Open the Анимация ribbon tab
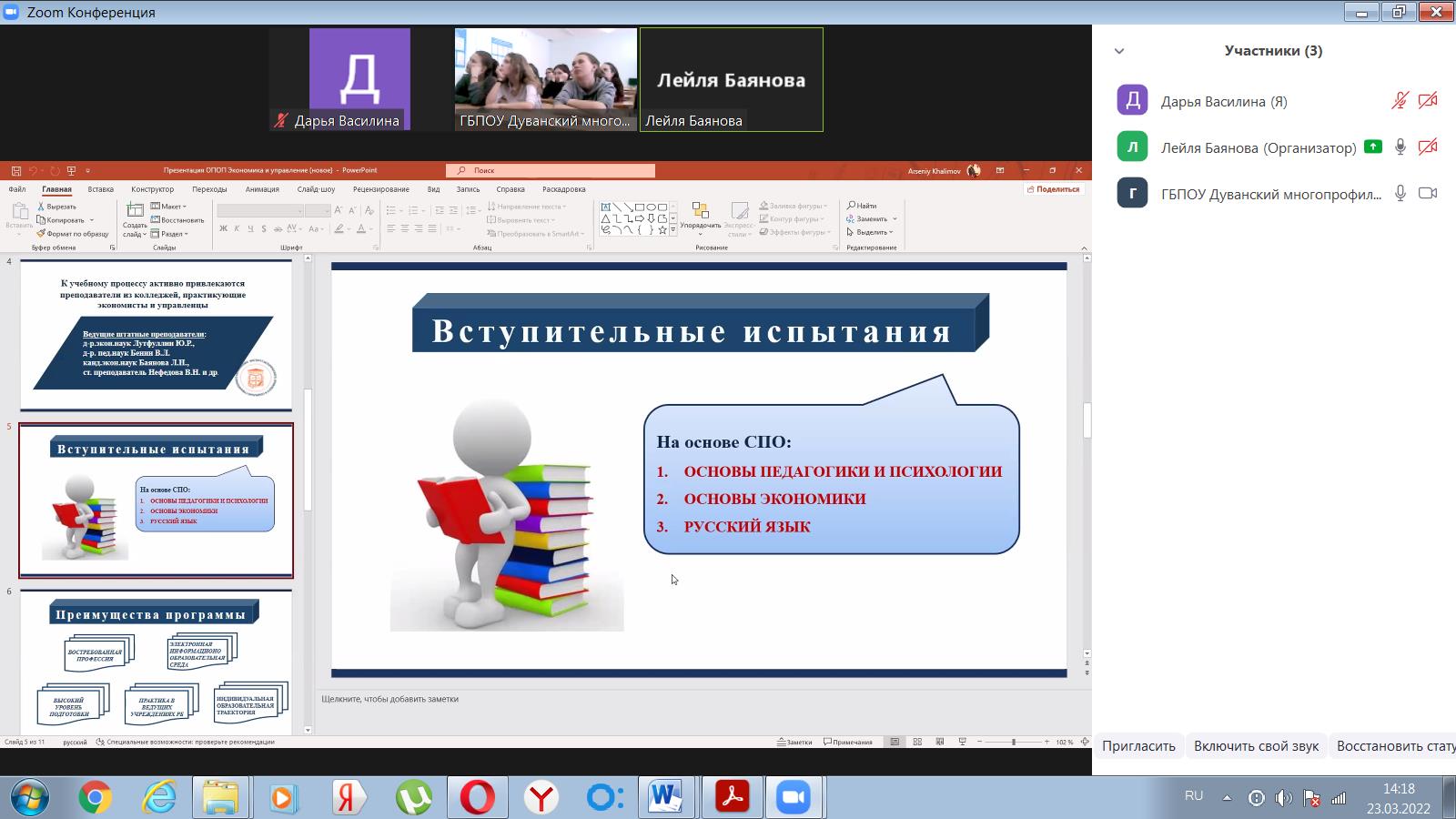 pyautogui.click(x=262, y=189)
